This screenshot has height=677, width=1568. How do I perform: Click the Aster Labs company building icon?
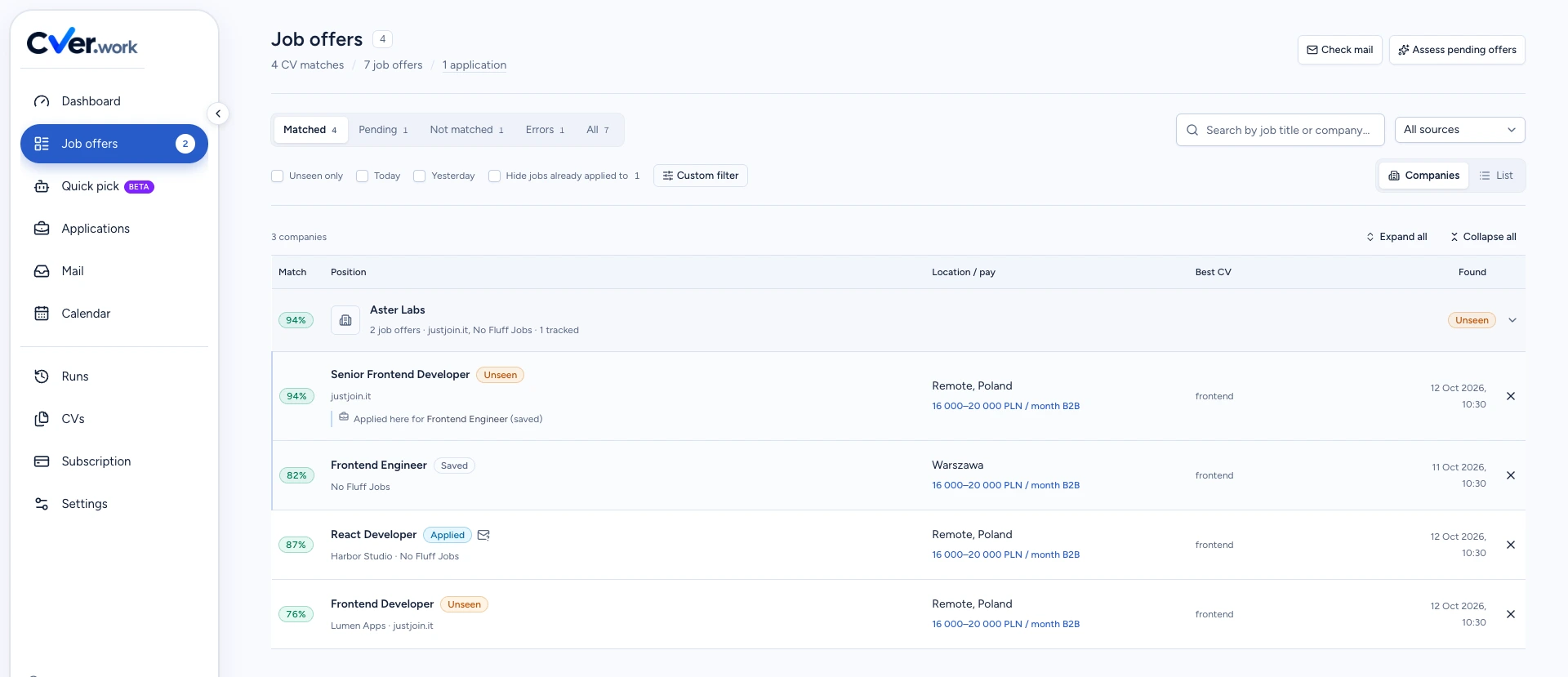[x=345, y=320]
